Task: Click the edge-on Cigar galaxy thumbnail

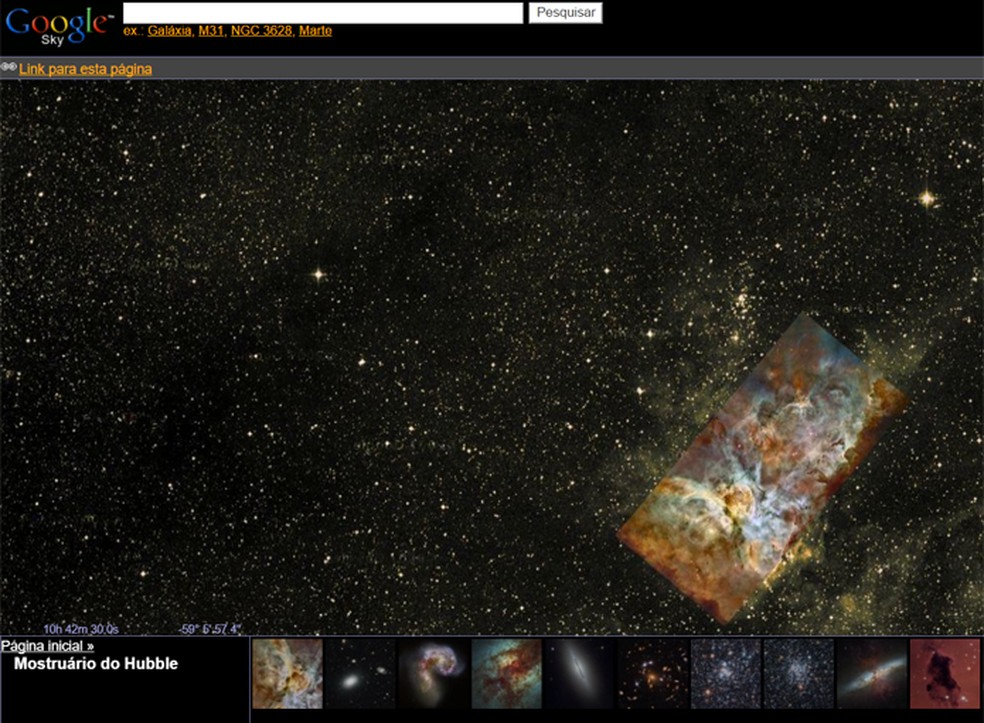Action: [874, 674]
